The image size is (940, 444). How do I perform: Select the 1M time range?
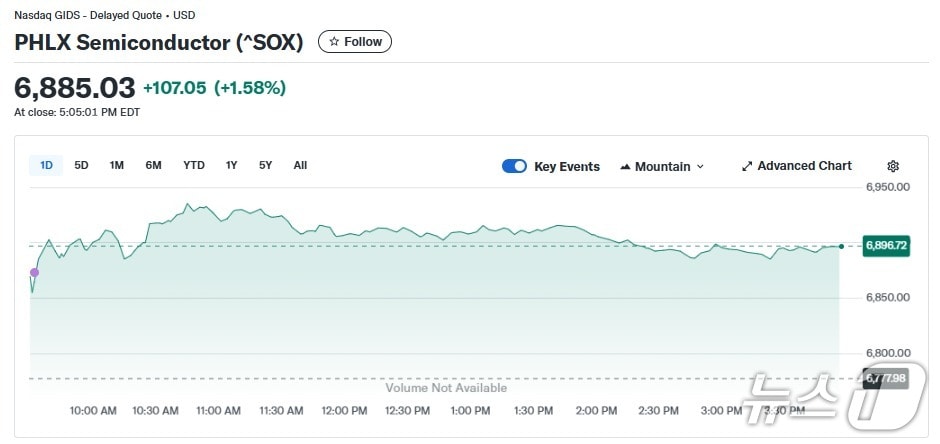(117, 165)
